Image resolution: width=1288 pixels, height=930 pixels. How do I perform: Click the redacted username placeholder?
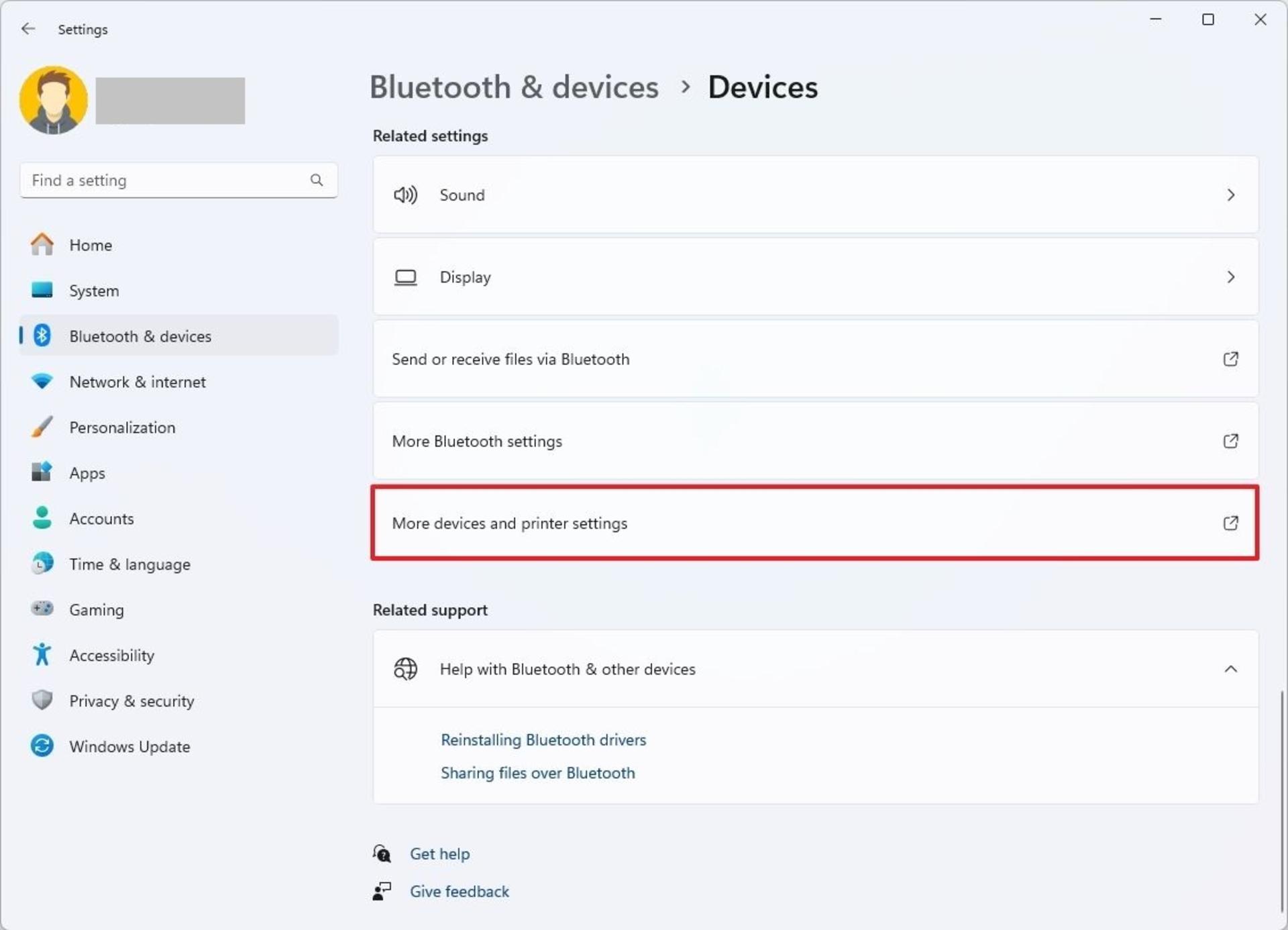(x=170, y=101)
